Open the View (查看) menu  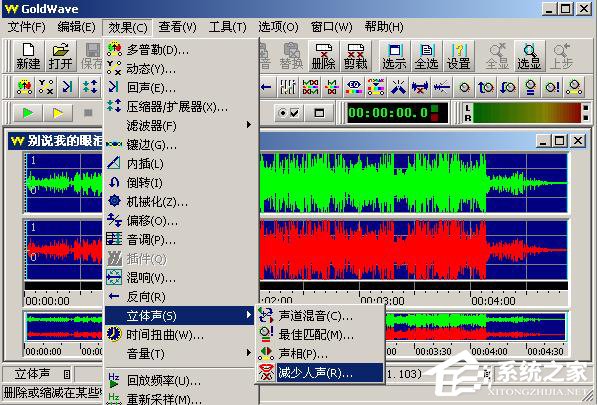tap(177, 27)
